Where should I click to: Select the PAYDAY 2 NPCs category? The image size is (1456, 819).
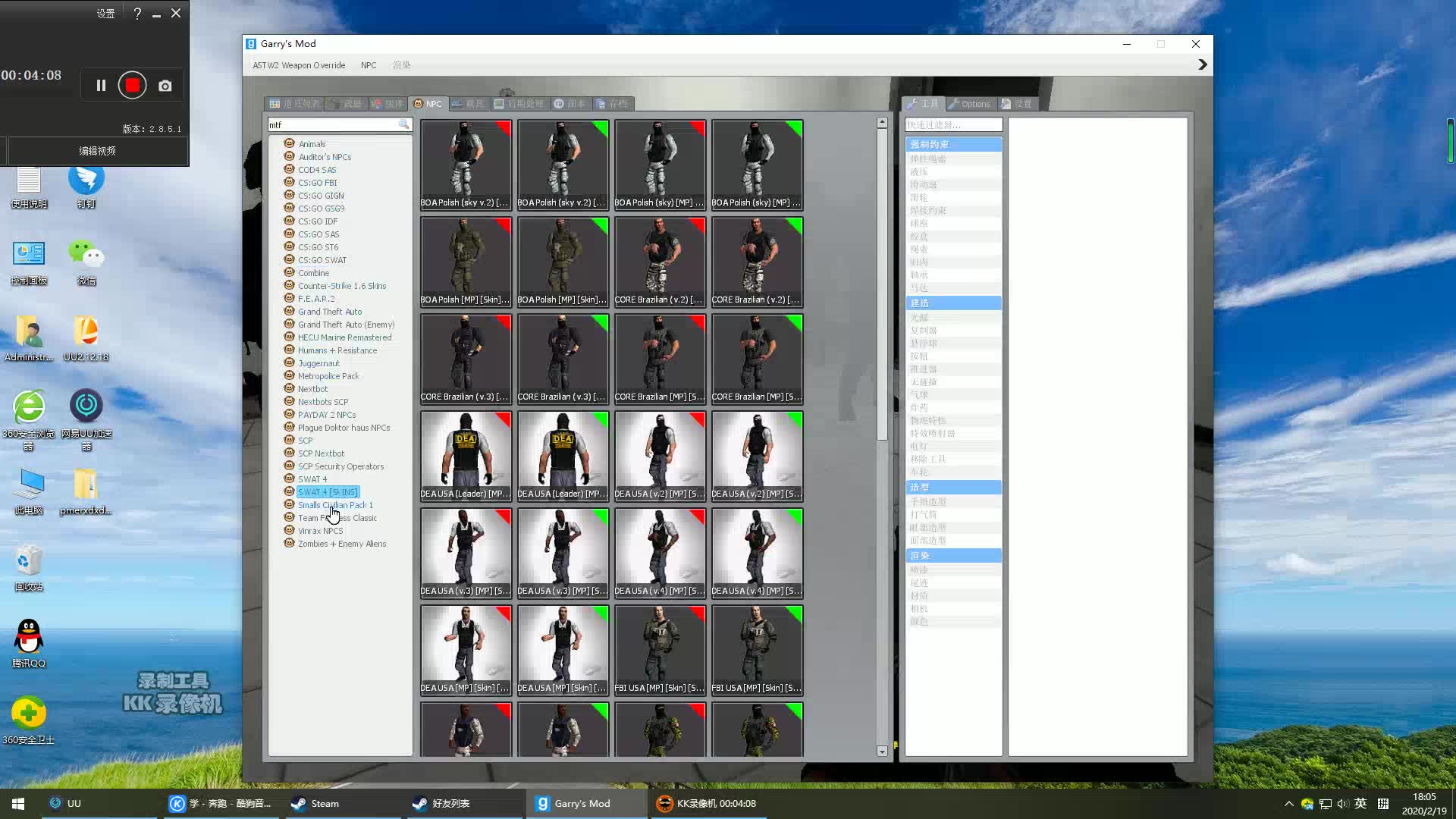(x=326, y=415)
